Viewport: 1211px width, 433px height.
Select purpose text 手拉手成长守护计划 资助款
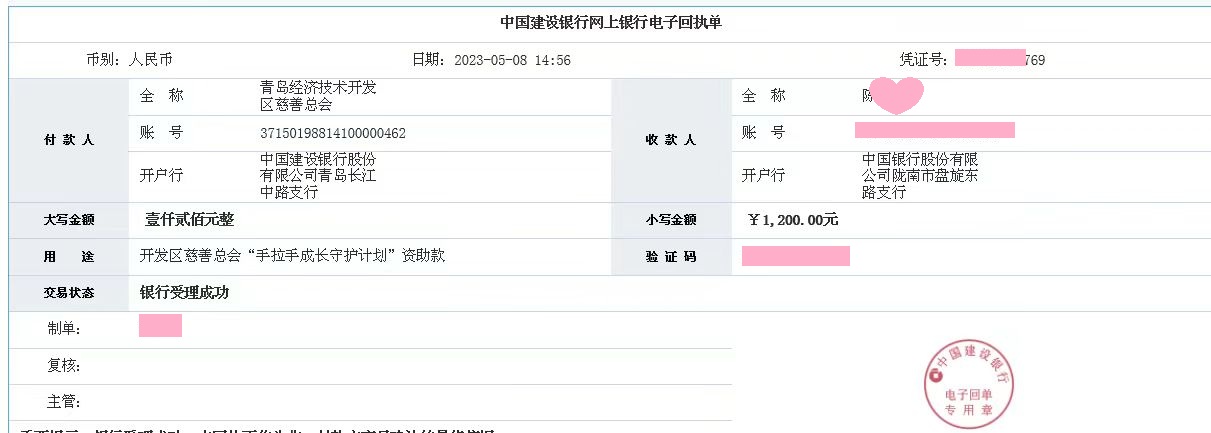292,256
